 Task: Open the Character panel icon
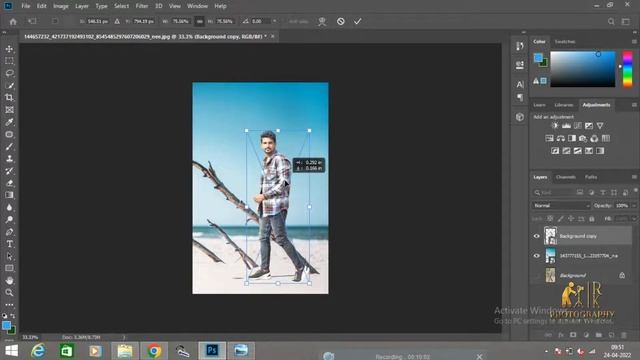pos(520,84)
